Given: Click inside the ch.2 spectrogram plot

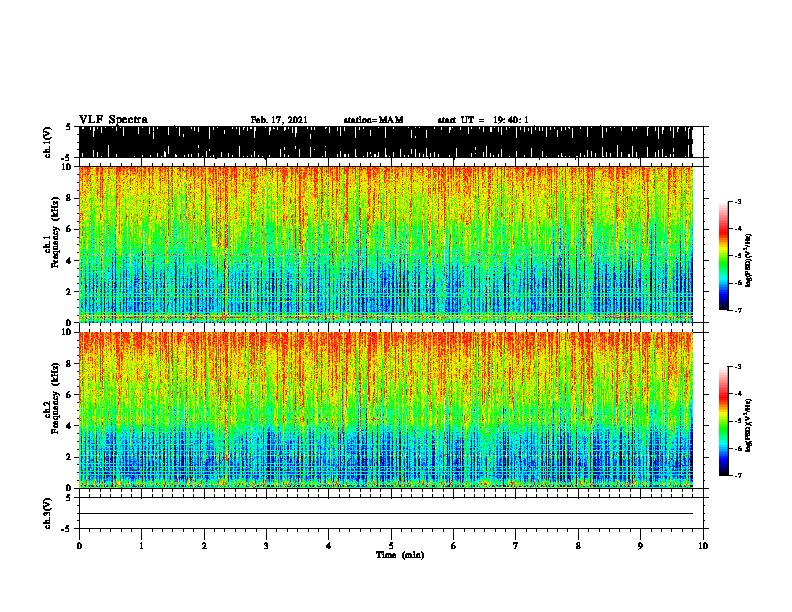Looking at the screenshot, I should pos(385,410).
